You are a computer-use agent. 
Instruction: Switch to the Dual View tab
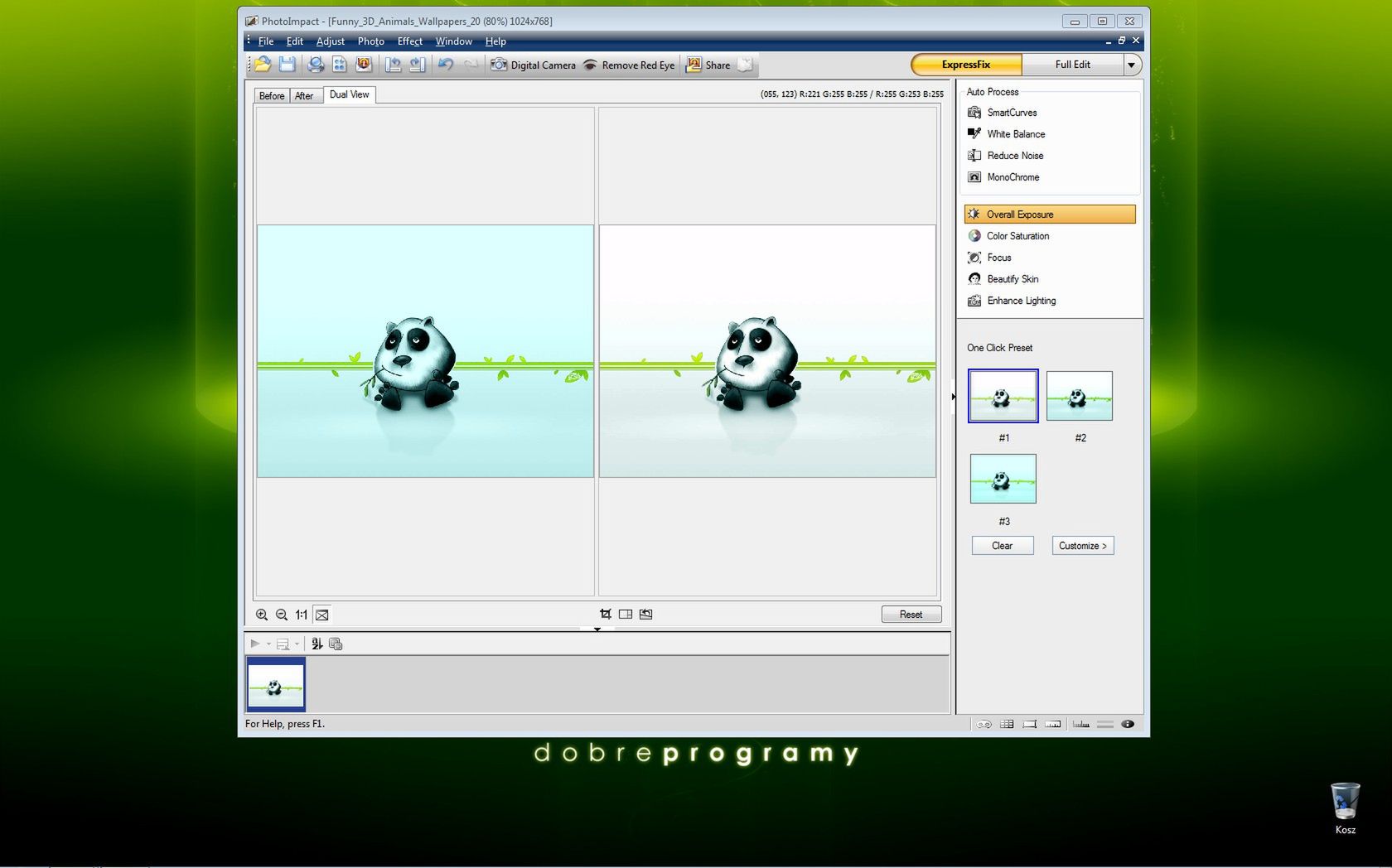350,94
